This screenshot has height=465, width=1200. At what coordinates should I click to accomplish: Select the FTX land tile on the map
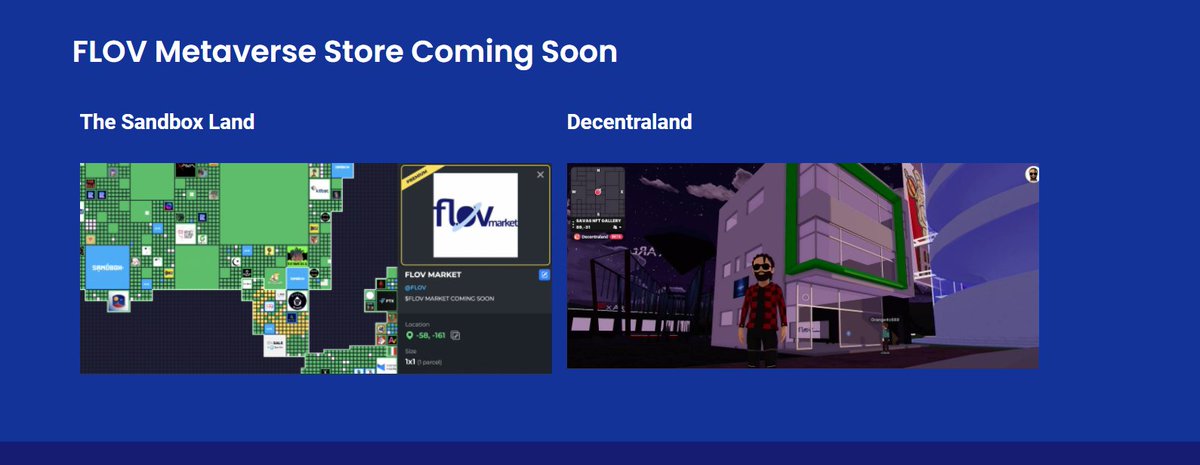[x=387, y=299]
